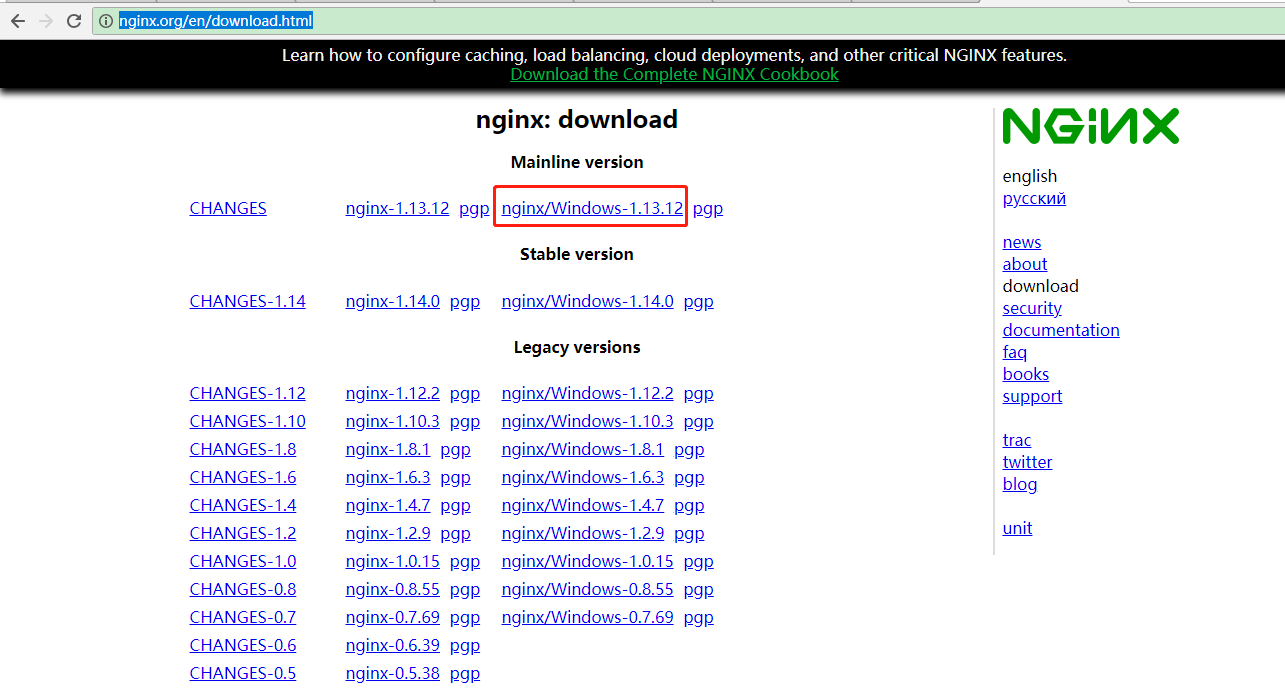
Task: Open pgp signature for nginx/Windows-1.13.12
Action: 708,209
